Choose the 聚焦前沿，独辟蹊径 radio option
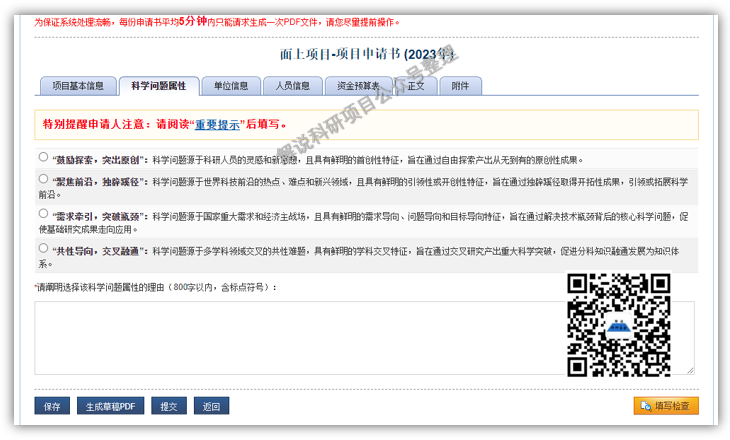730x440 pixels. [x=43, y=179]
